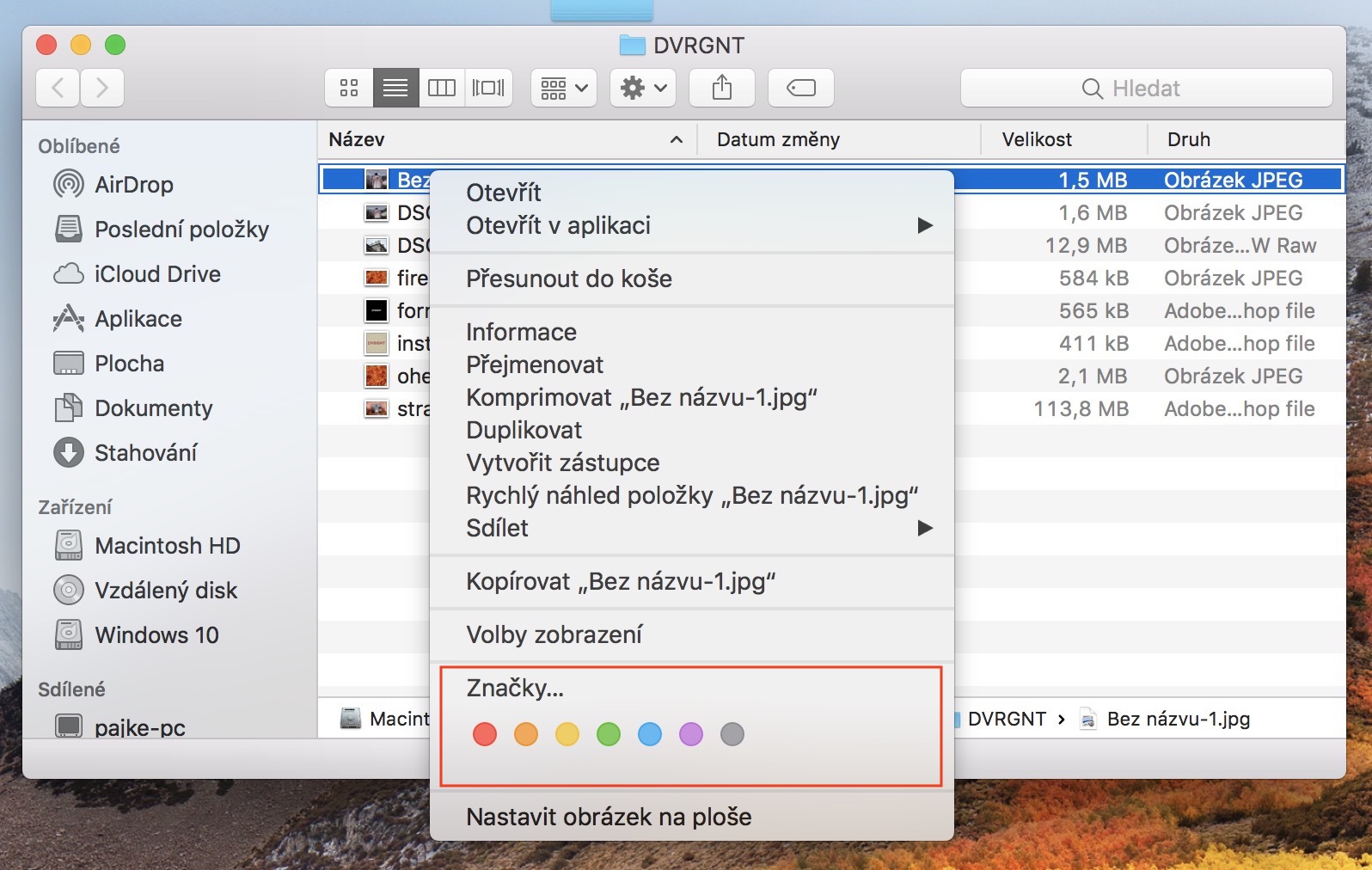Sort files by Název column
Viewport: 1372px width, 870px height.
point(507,139)
